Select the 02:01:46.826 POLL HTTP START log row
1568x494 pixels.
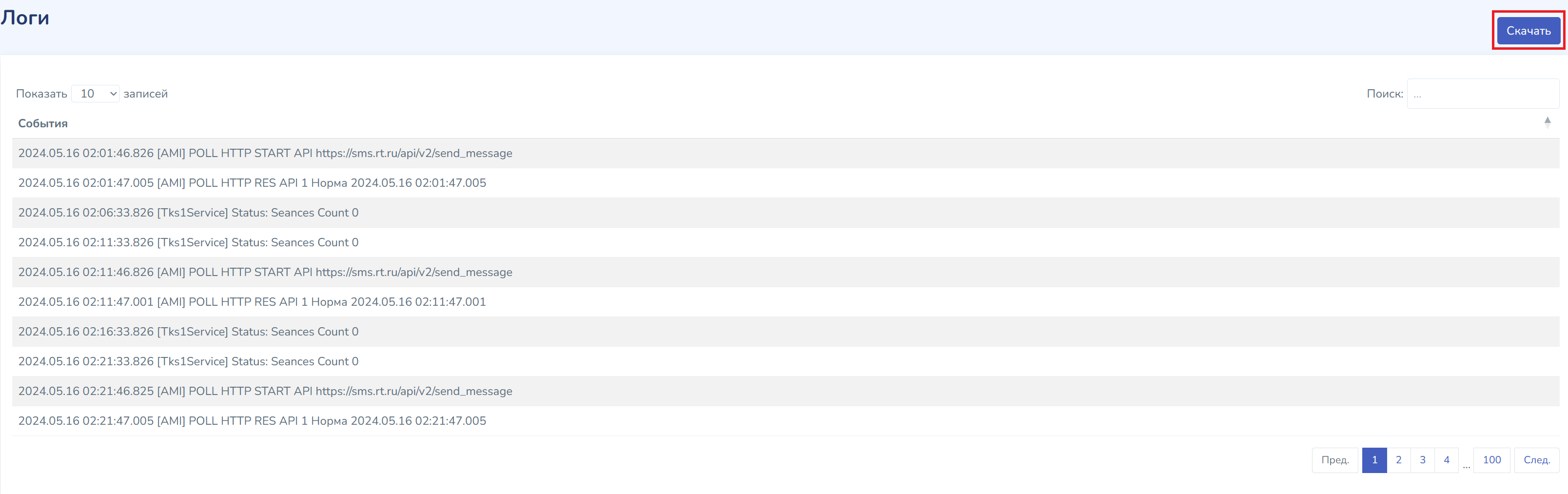pos(785,153)
